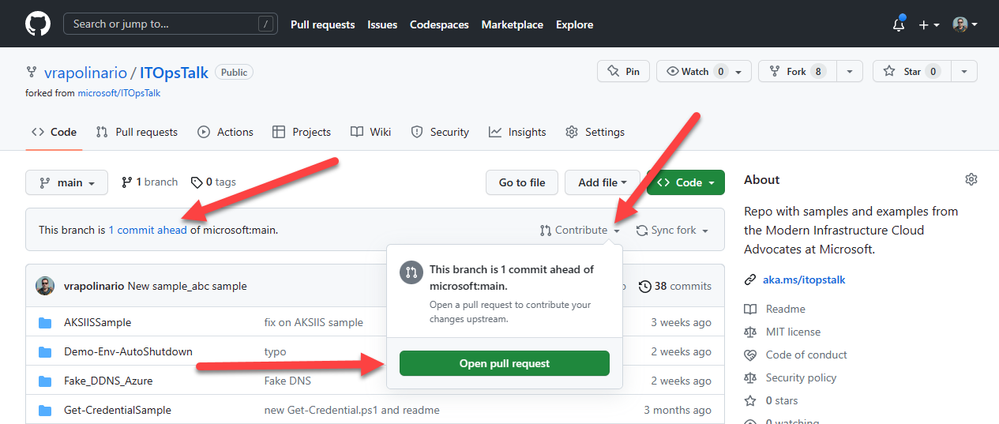The height and width of the screenshot is (424, 999).
Task: Click the pull request icon in popup
Action: tap(412, 272)
